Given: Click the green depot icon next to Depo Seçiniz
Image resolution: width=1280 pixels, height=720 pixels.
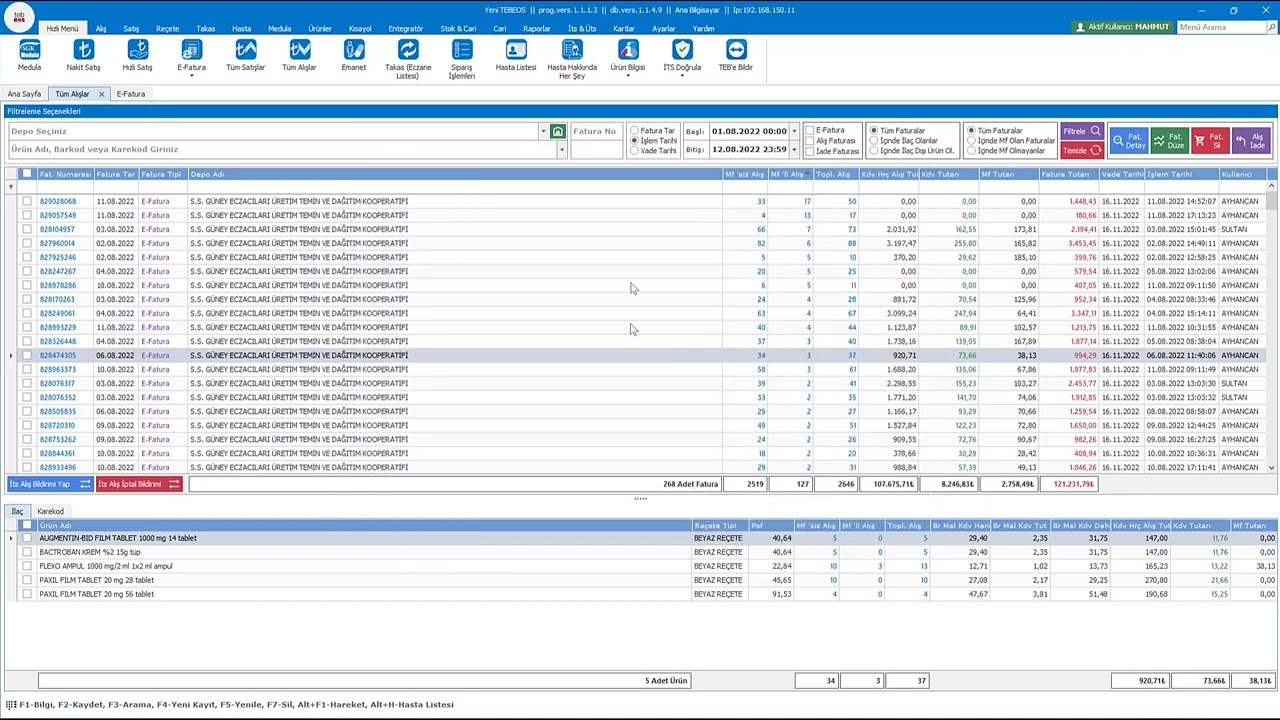Looking at the screenshot, I should pyautogui.click(x=558, y=131).
